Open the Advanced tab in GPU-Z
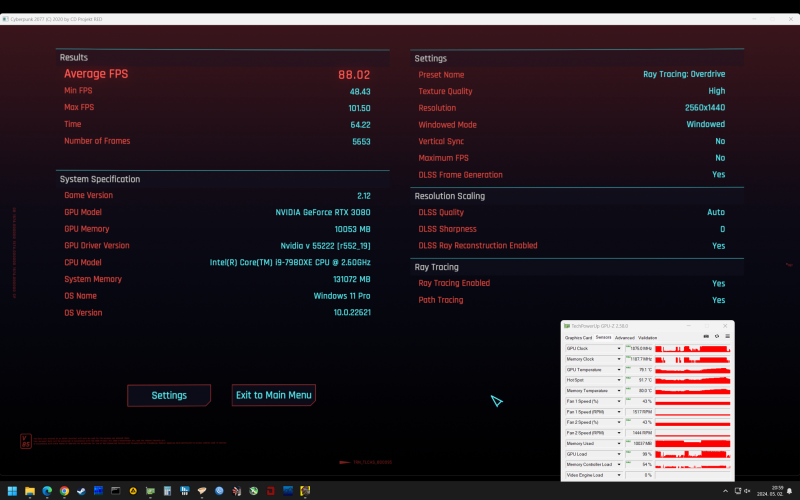The height and width of the screenshot is (500, 800). click(624, 338)
